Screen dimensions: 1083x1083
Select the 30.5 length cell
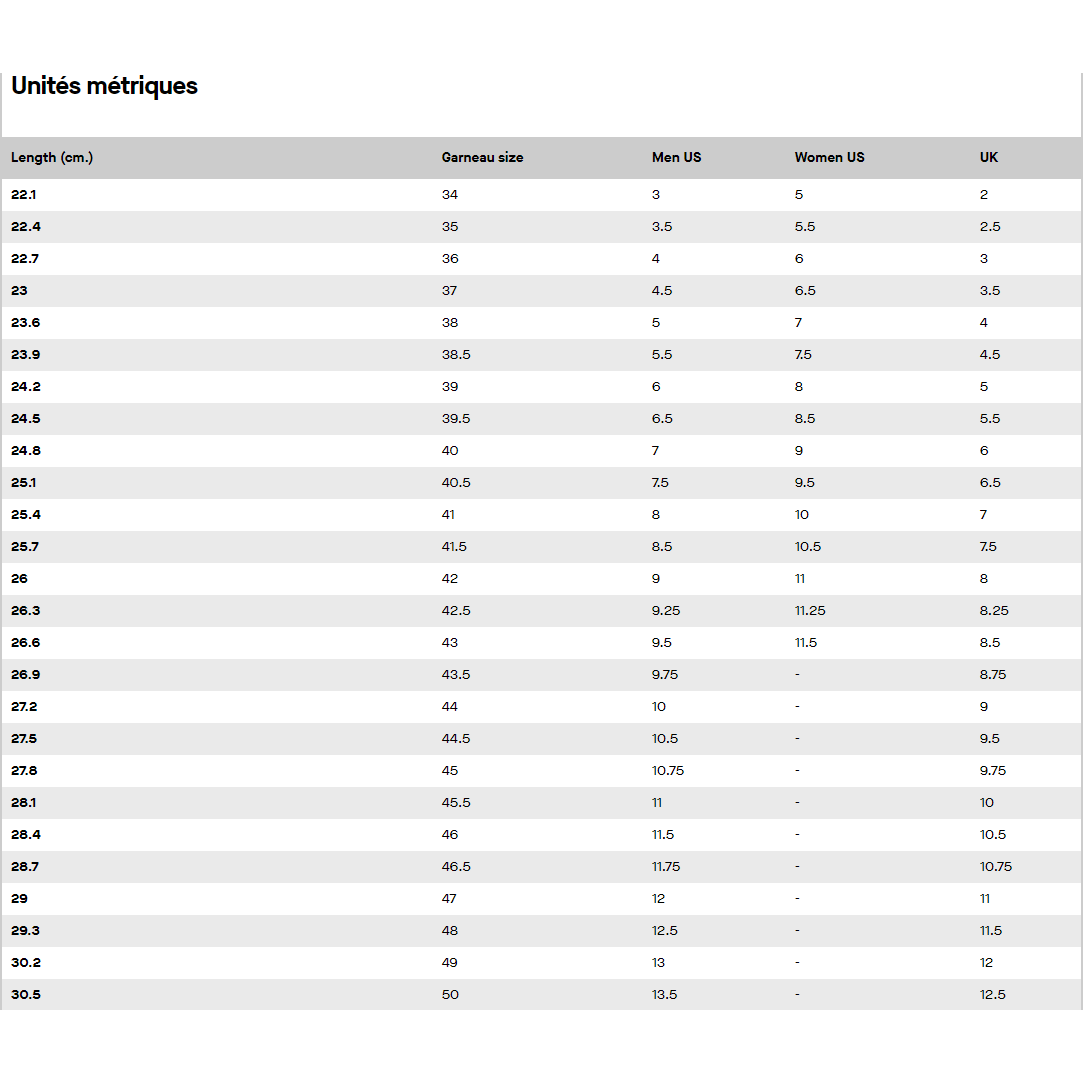pyautogui.click(x=26, y=995)
